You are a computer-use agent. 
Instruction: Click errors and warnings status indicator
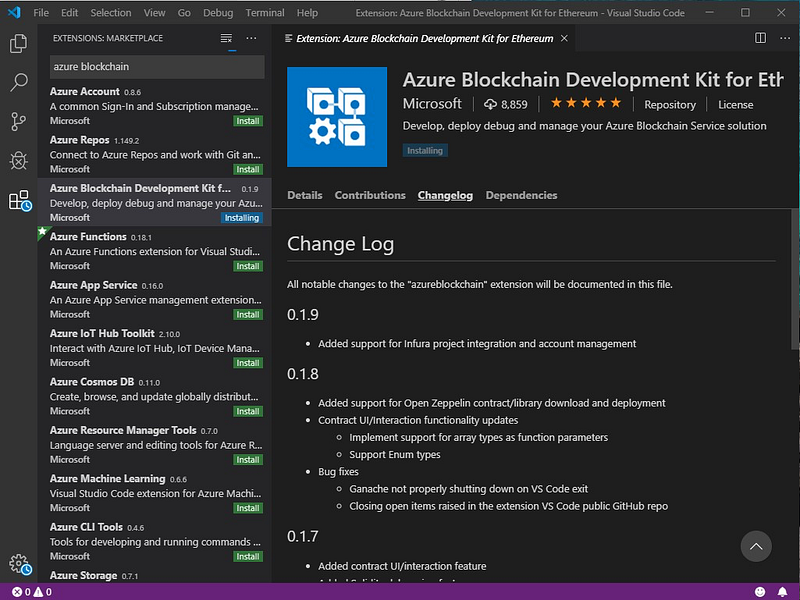(32, 592)
